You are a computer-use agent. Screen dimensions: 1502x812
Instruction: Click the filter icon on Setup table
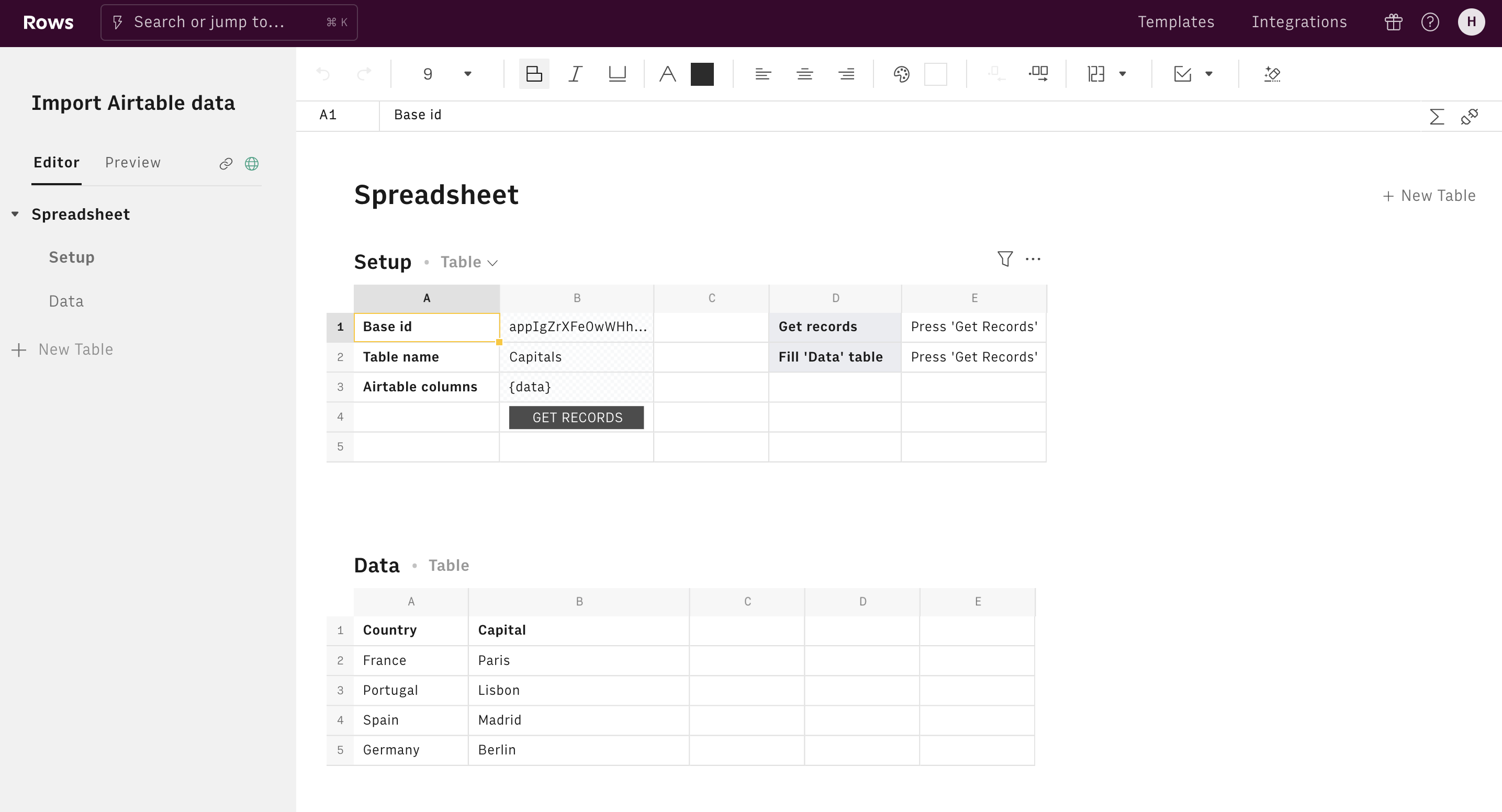1005,259
